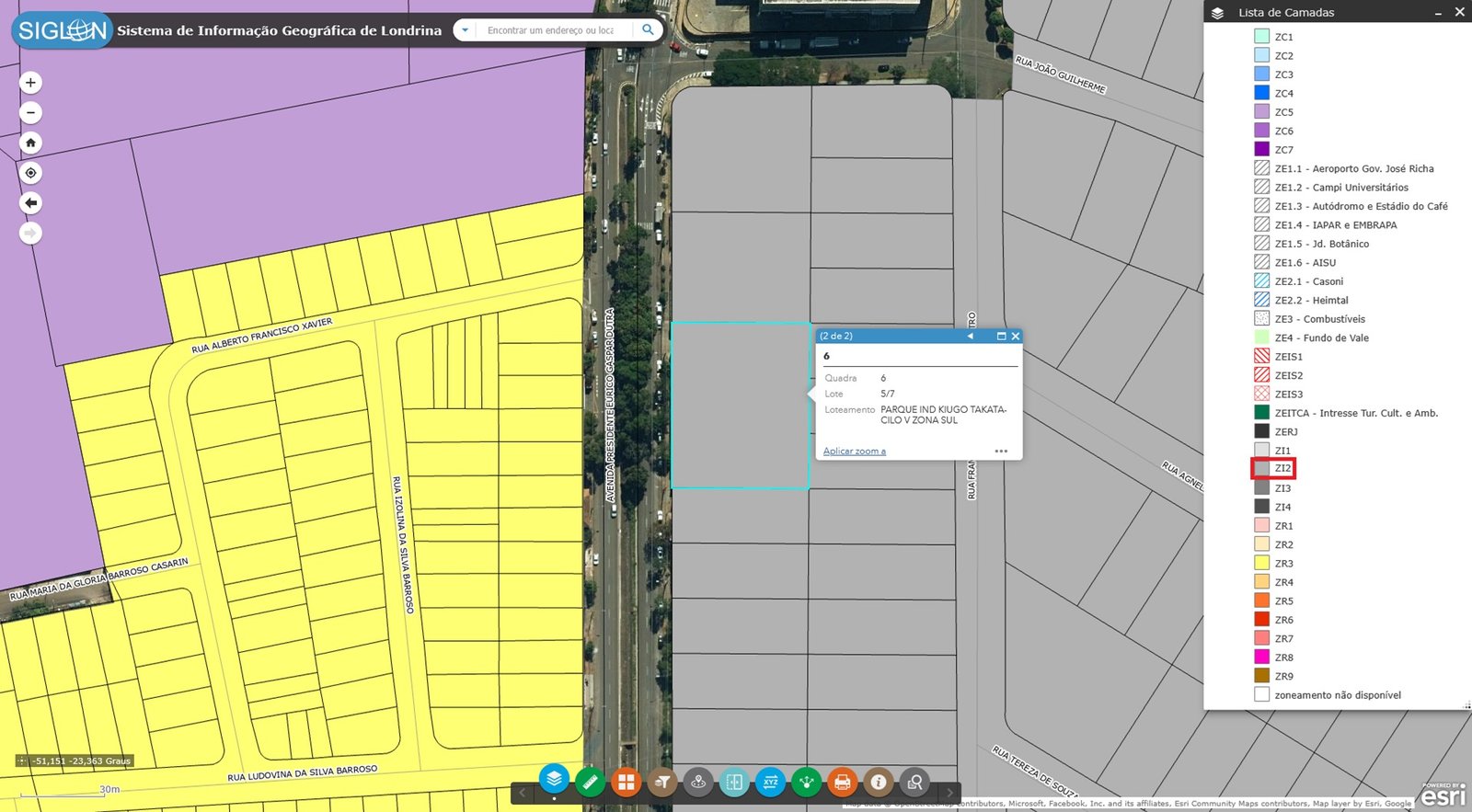Select the ZR3 yellow legend swatch

click(x=1262, y=563)
